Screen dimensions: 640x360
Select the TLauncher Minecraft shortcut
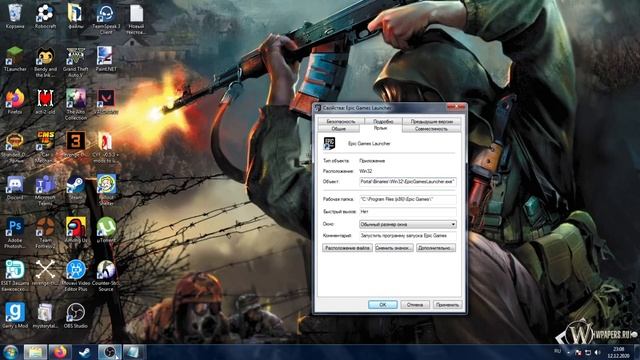(x=15, y=59)
